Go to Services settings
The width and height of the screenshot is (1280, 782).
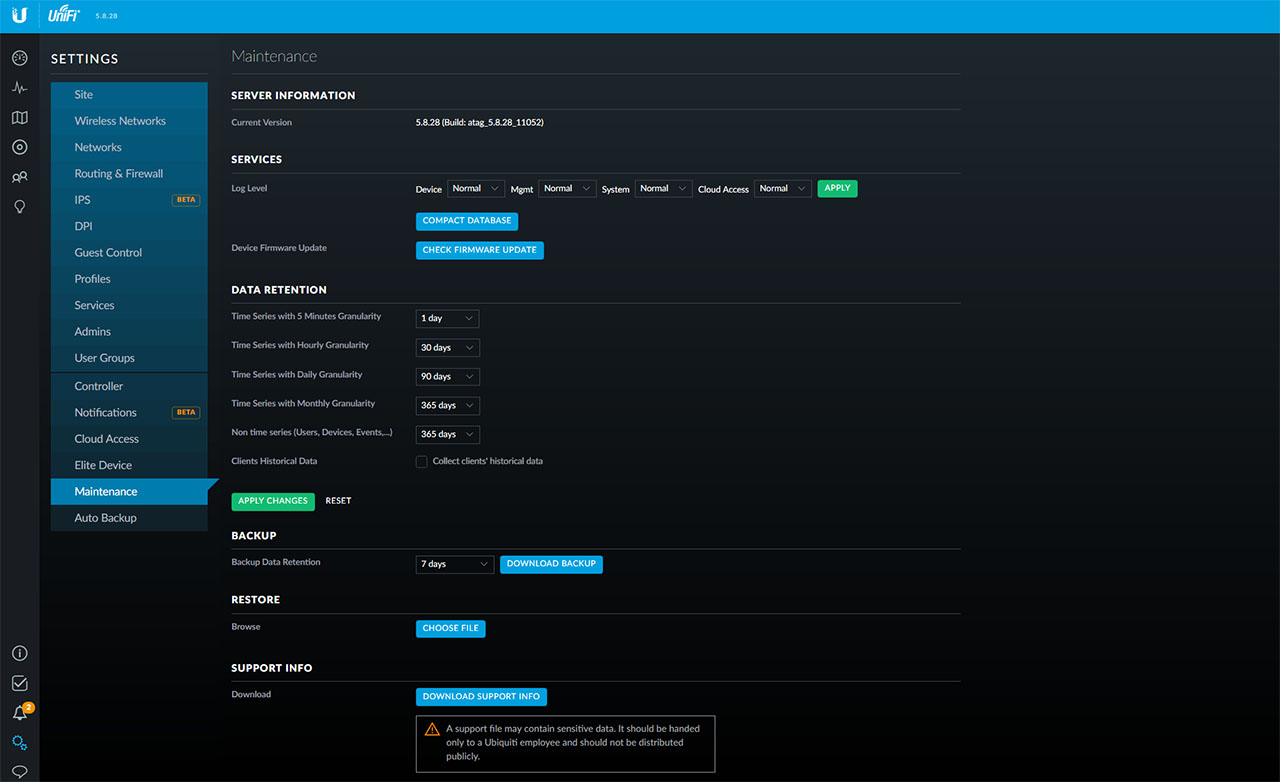[x=129, y=305]
